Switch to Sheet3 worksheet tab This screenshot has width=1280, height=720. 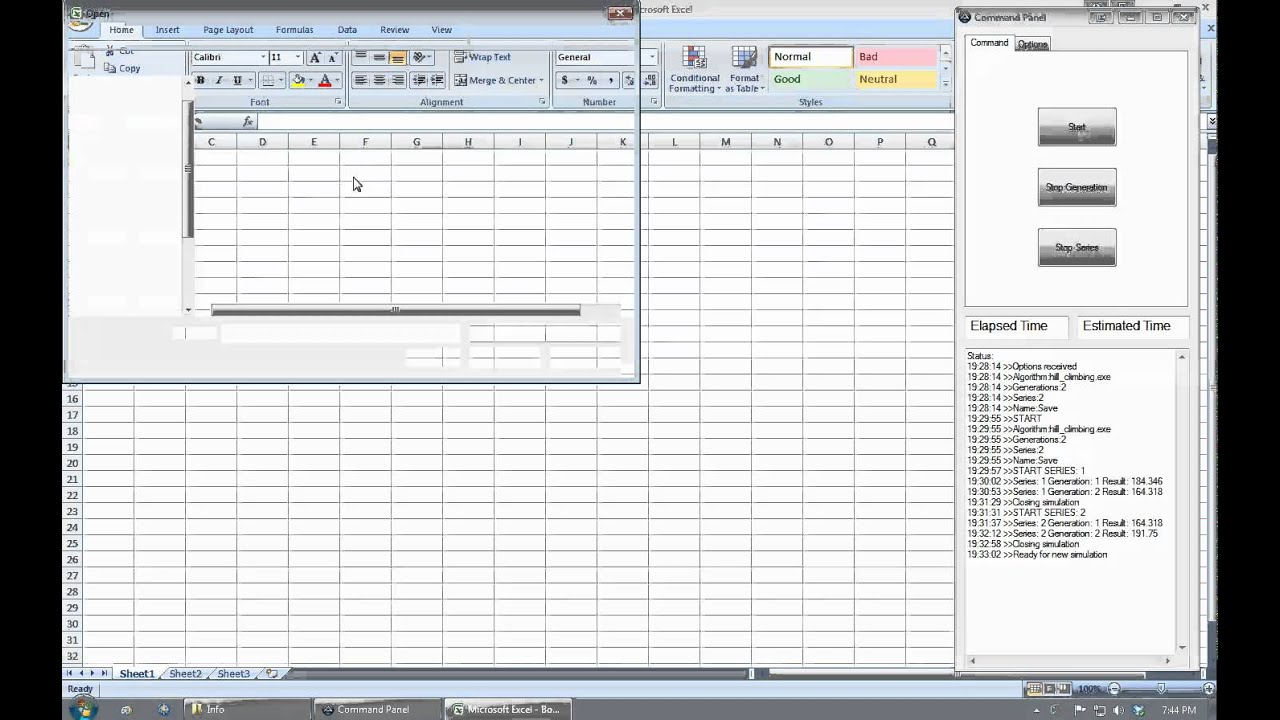pyautogui.click(x=233, y=674)
